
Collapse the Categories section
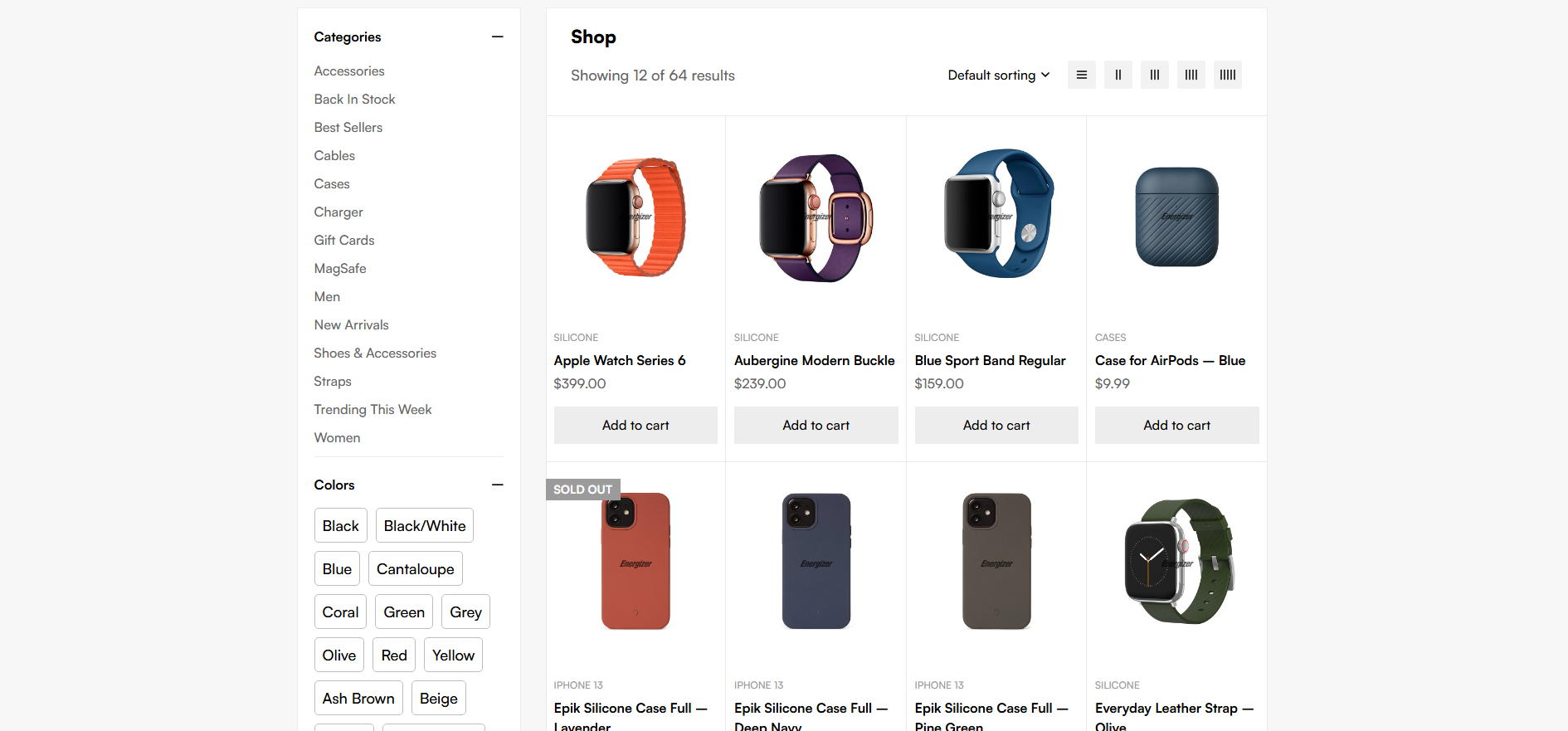(497, 37)
